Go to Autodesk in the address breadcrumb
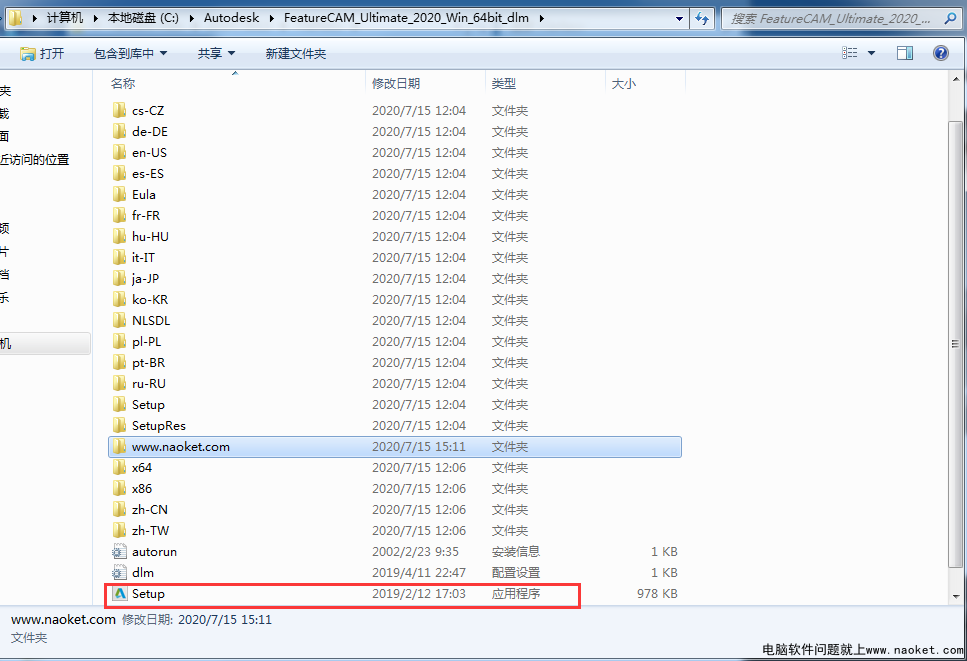The width and height of the screenshot is (967, 661). (231, 18)
